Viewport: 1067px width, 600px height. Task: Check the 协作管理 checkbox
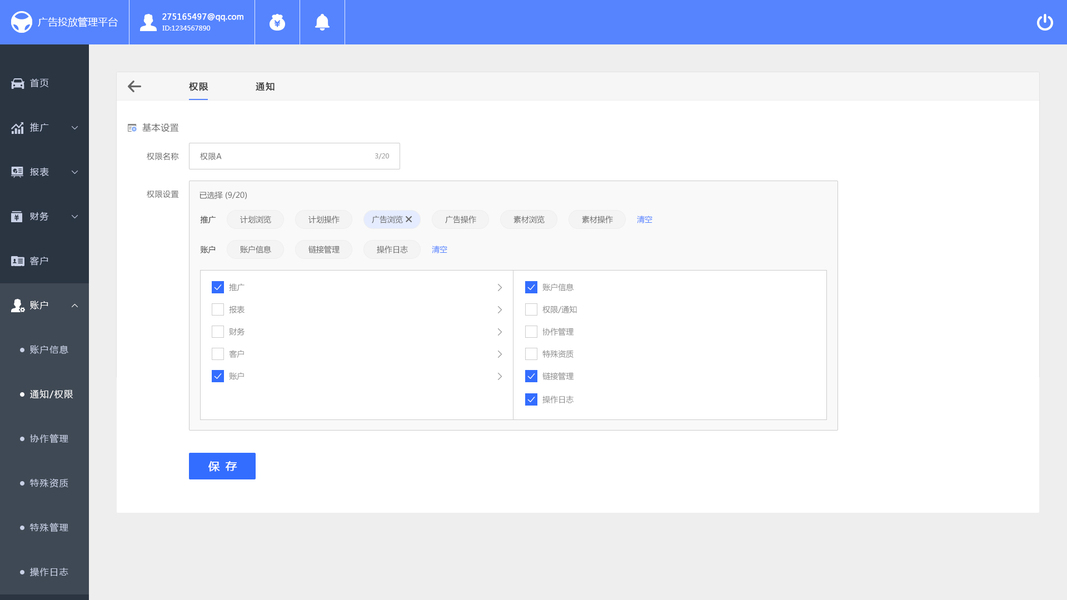click(x=531, y=332)
